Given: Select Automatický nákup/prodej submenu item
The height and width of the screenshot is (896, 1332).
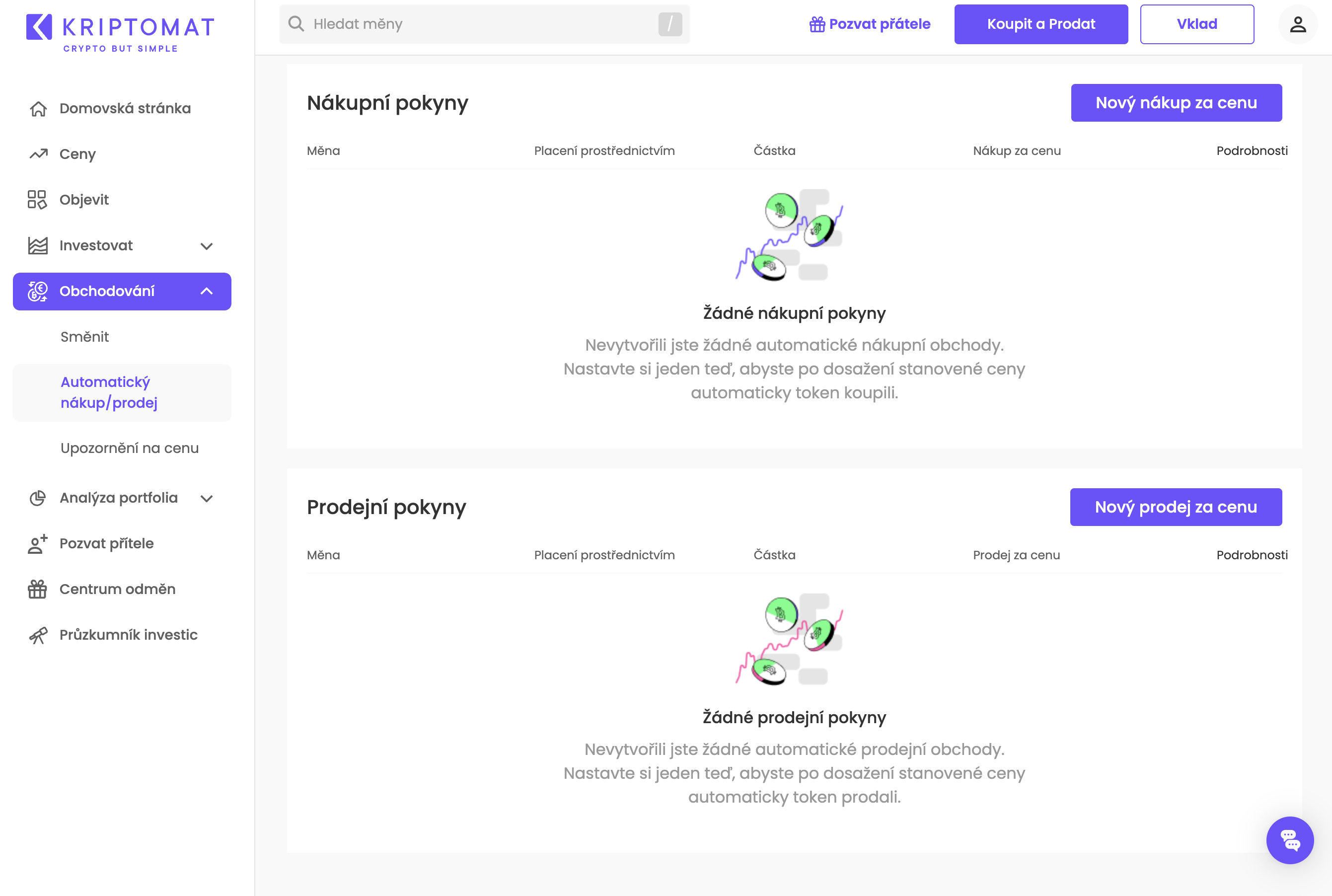Looking at the screenshot, I should [x=109, y=392].
